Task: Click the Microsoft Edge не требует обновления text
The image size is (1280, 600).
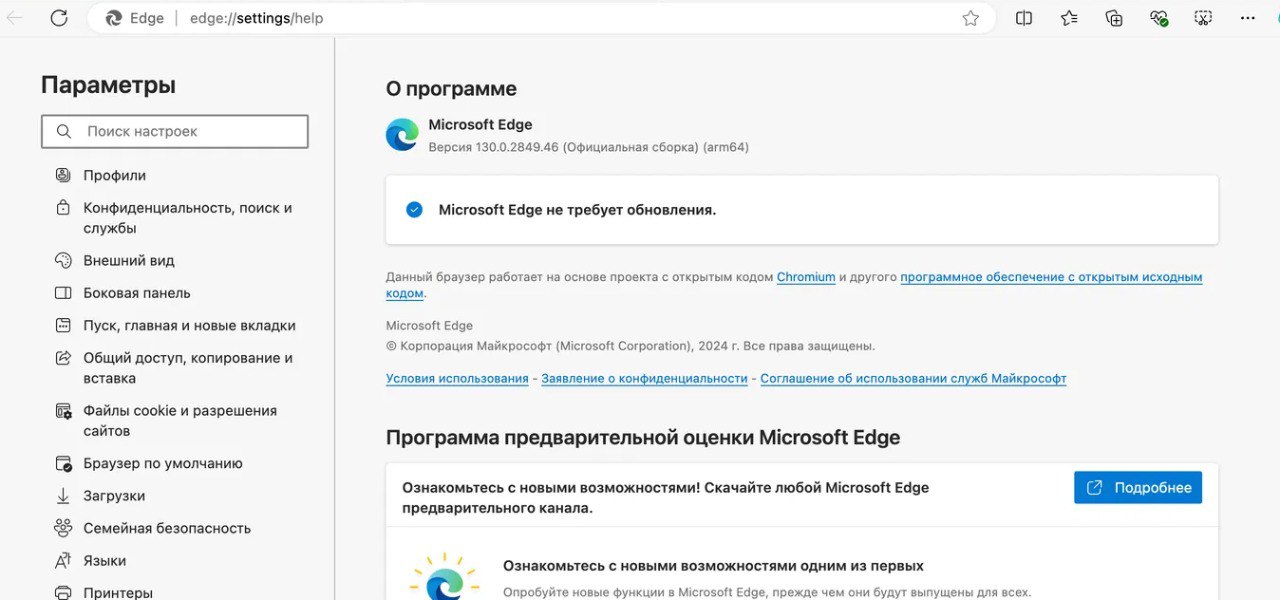Action: point(577,210)
